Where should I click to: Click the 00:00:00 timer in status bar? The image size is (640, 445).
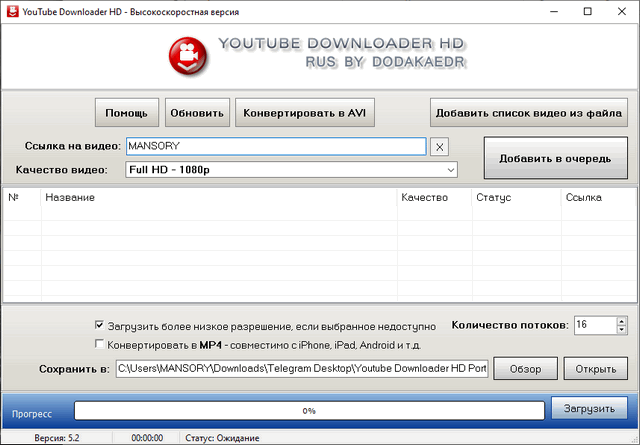coord(147,438)
